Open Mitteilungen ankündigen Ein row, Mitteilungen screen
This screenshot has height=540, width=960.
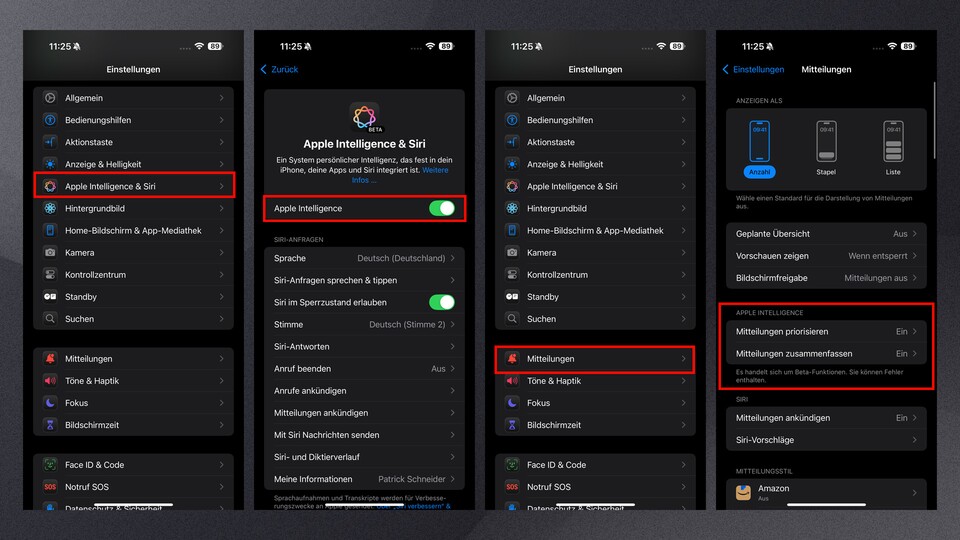pos(826,418)
